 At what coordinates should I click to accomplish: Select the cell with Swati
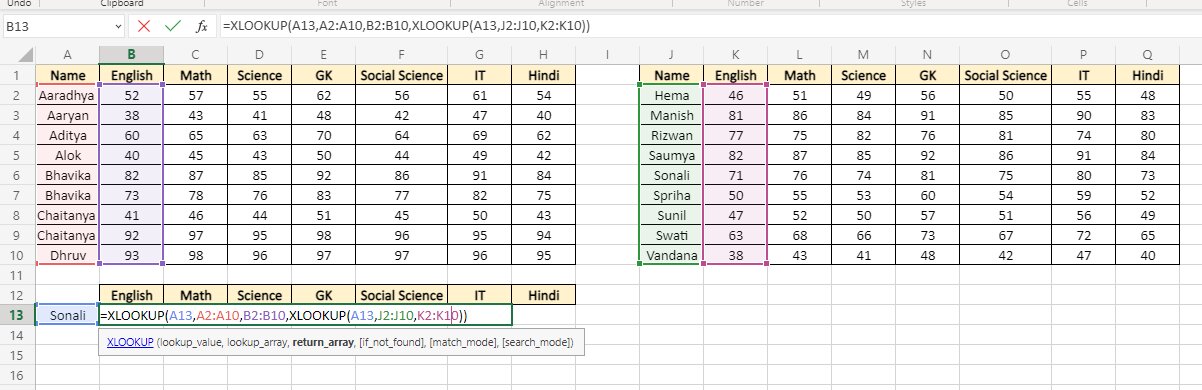pyautogui.click(x=672, y=235)
